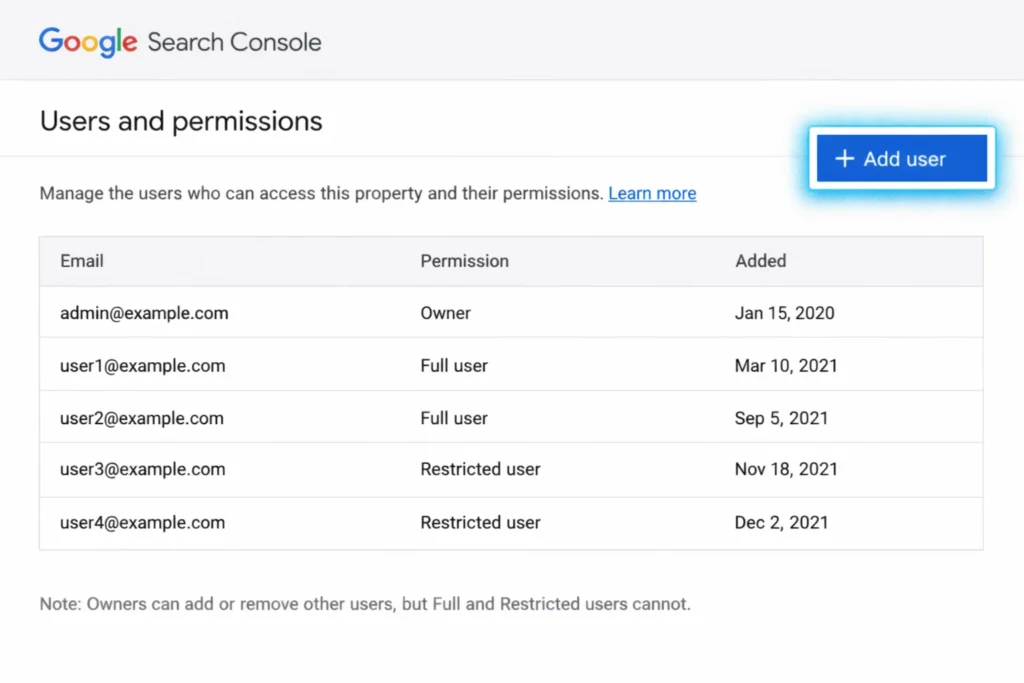Click the Restricted user label for user3
The height and width of the screenshot is (683, 1024).
480,469
